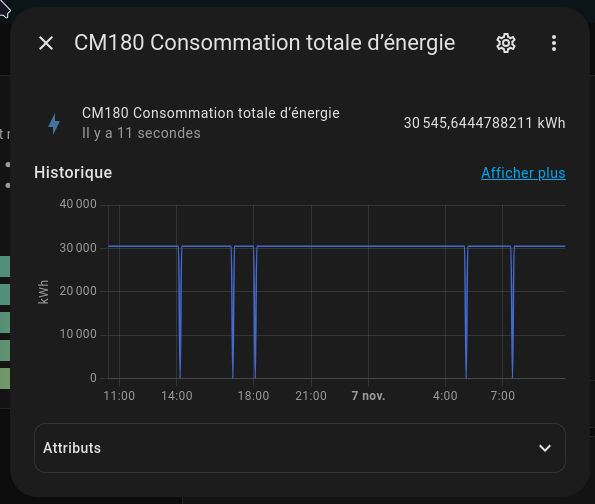Click the top green bar behind the dialog
Screen dimensions: 595x504
click(5, 266)
